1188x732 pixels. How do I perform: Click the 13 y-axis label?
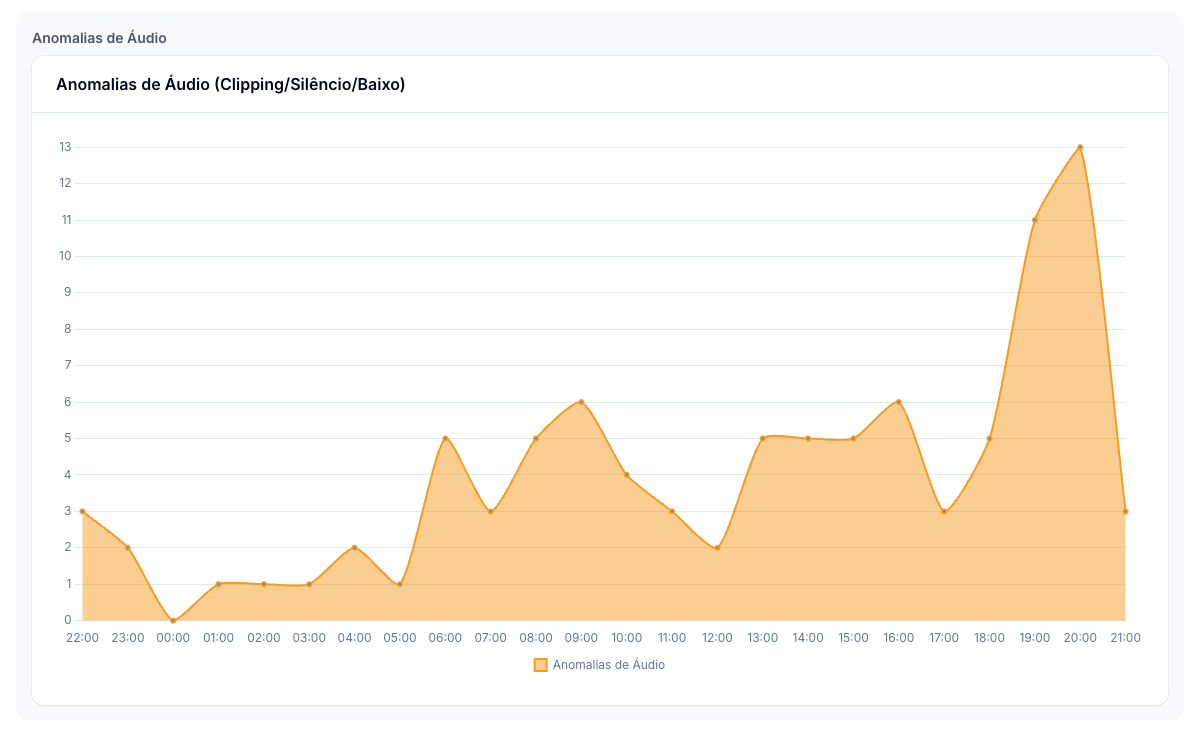65,147
